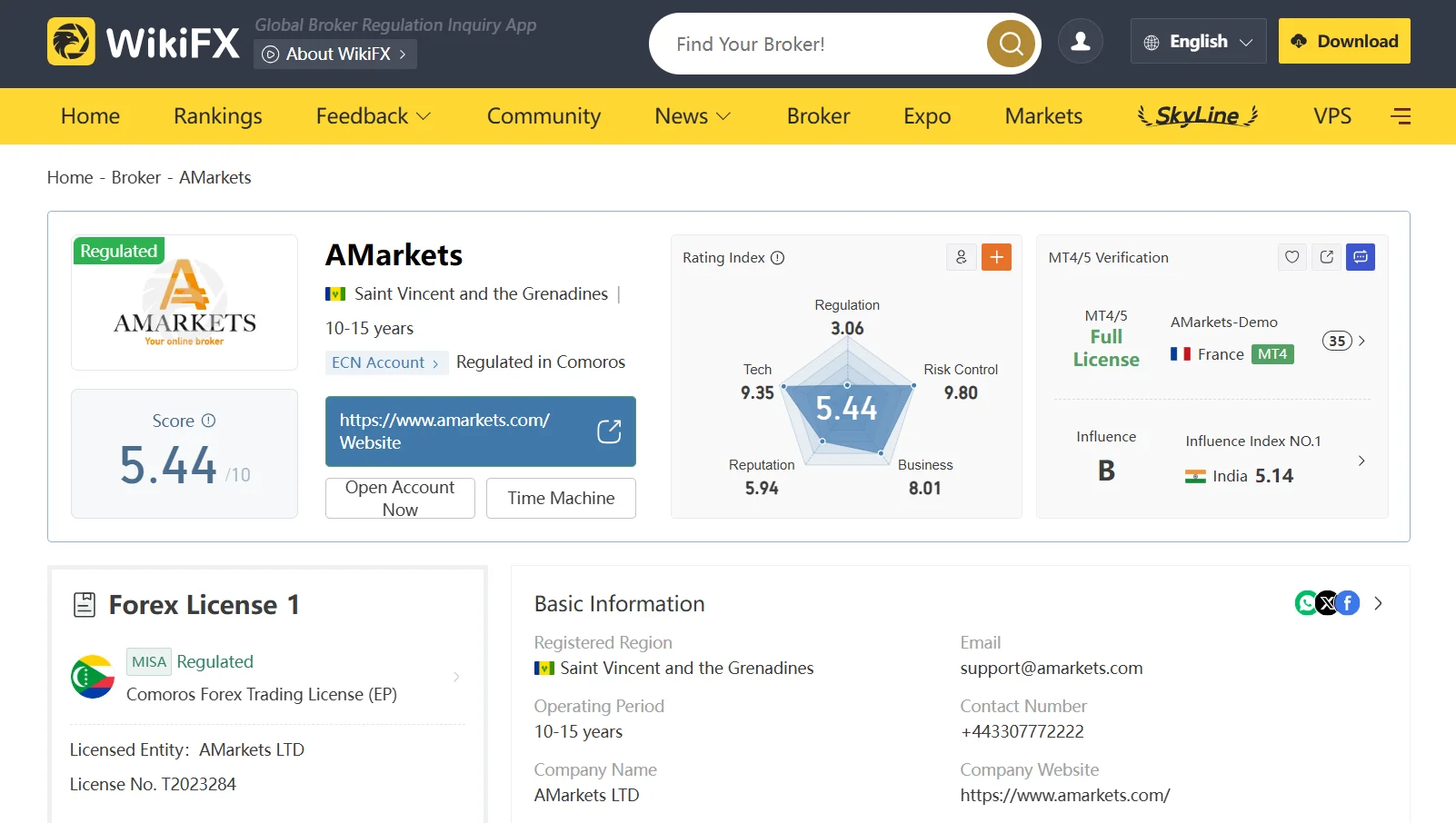Go to the Home nav item
This screenshot has height=823, width=1456.
(90, 116)
